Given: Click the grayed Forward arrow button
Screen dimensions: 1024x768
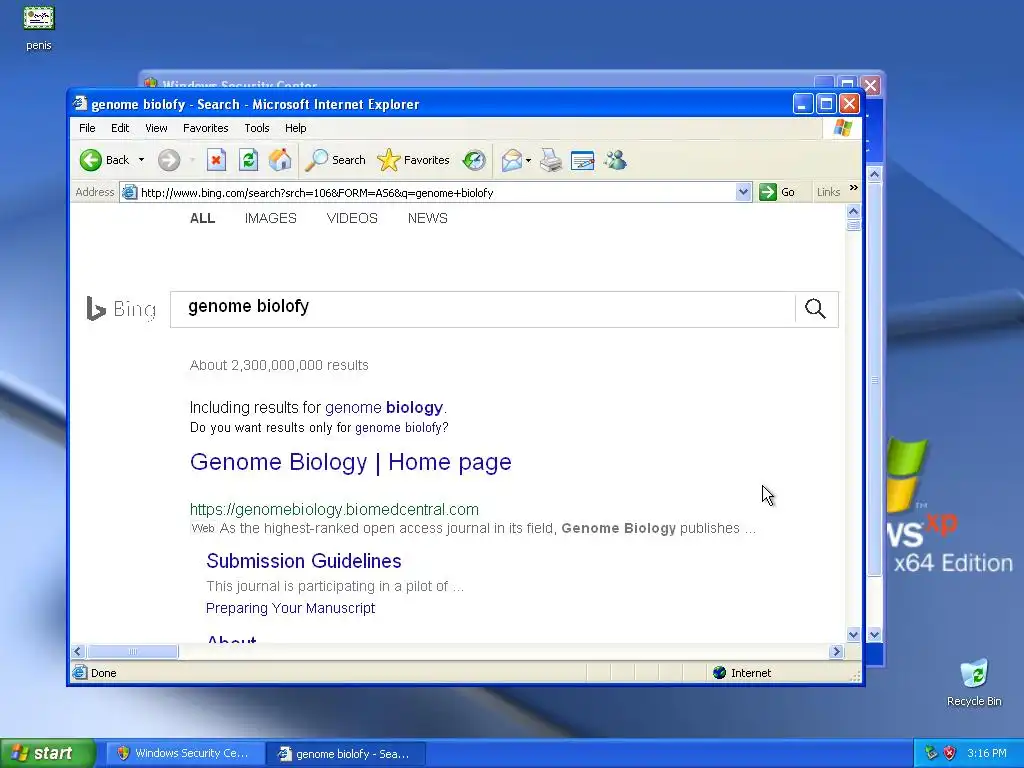Looking at the screenshot, I should (168, 160).
